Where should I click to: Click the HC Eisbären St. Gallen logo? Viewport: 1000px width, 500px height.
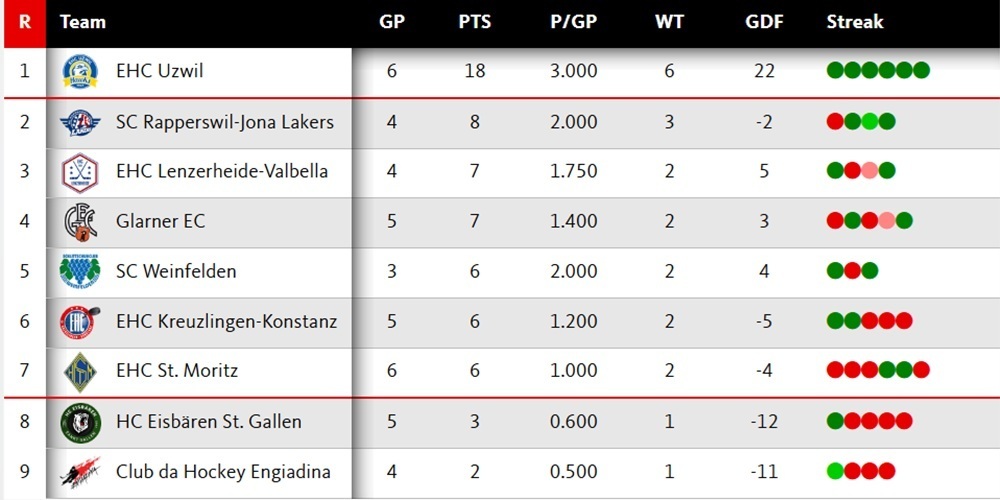point(80,421)
